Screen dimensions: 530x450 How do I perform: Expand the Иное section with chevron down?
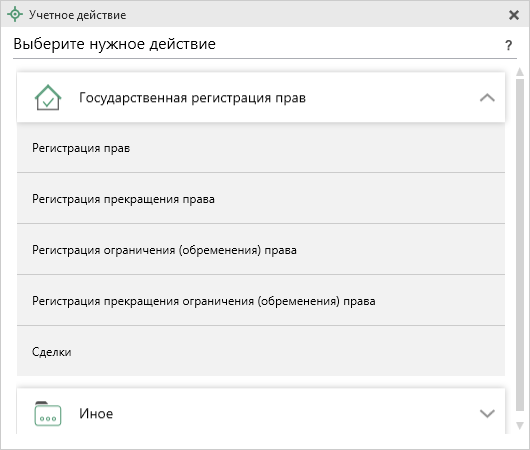click(487, 413)
